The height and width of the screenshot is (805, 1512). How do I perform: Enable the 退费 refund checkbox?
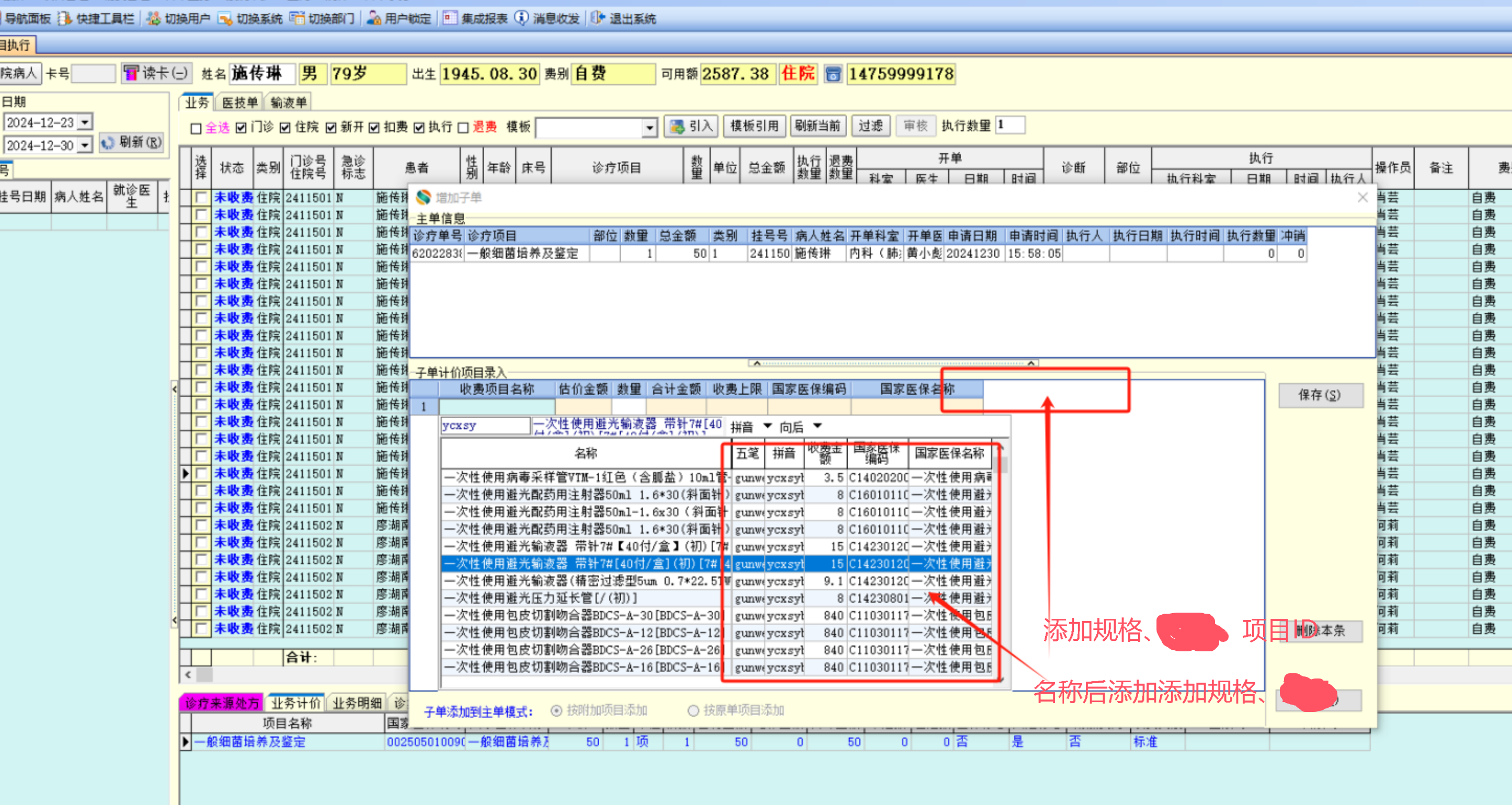(463, 128)
